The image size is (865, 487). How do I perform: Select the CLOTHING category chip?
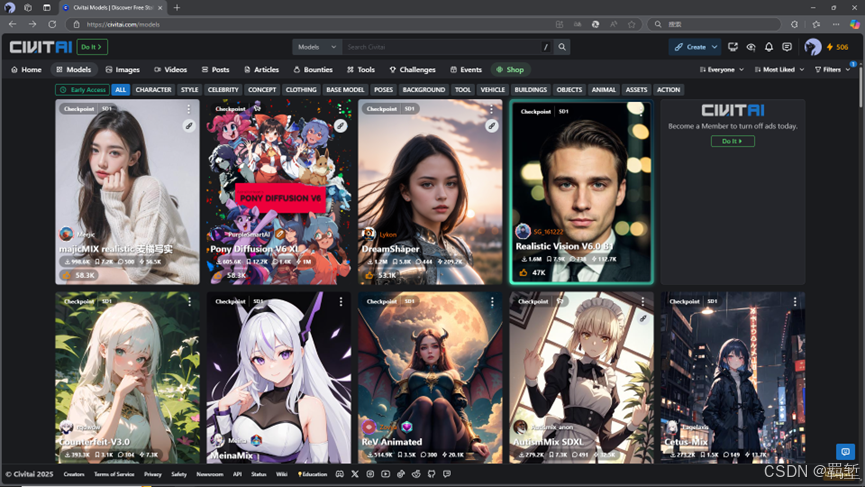301,90
